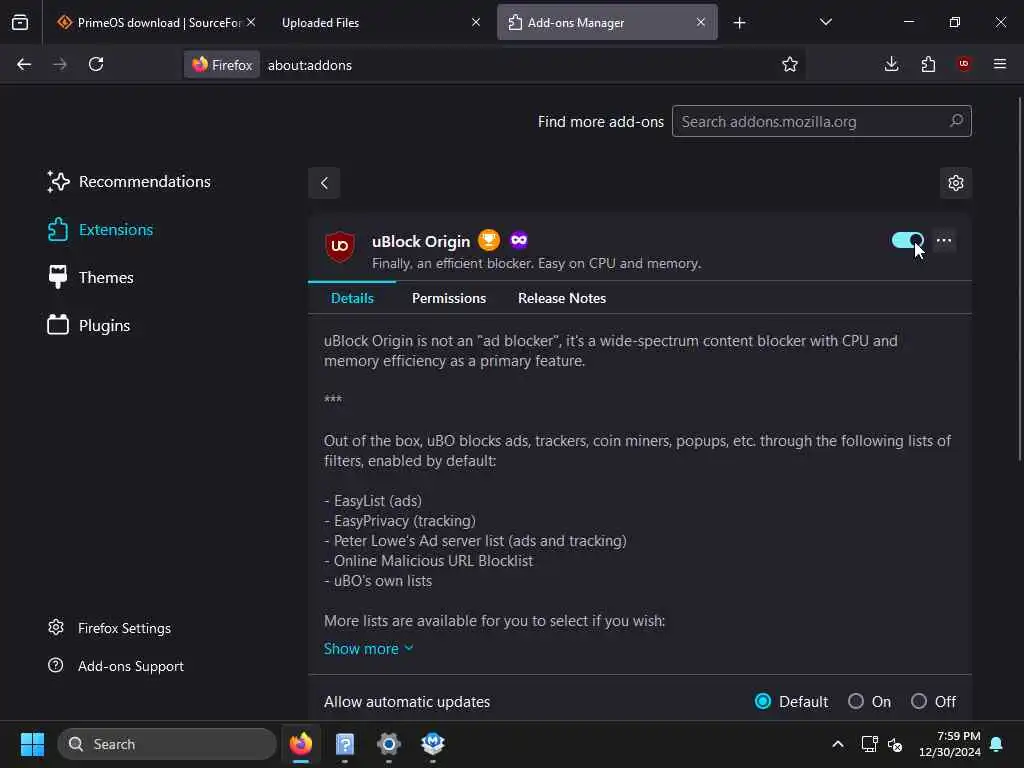Click the purple private browsing mask badge
This screenshot has width=1024, height=768.
pyautogui.click(x=519, y=240)
